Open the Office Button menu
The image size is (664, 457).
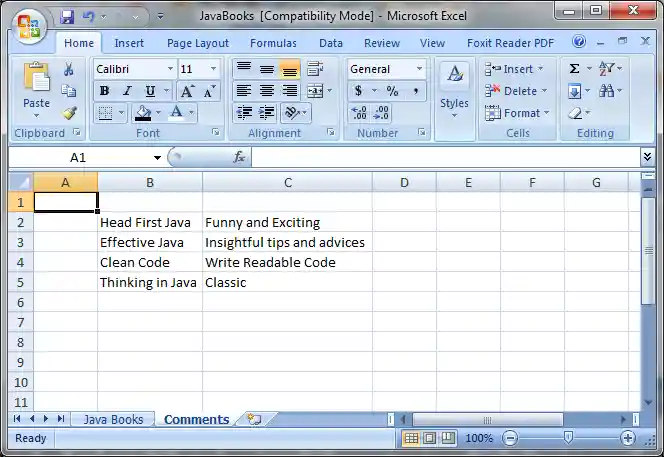click(x=28, y=26)
